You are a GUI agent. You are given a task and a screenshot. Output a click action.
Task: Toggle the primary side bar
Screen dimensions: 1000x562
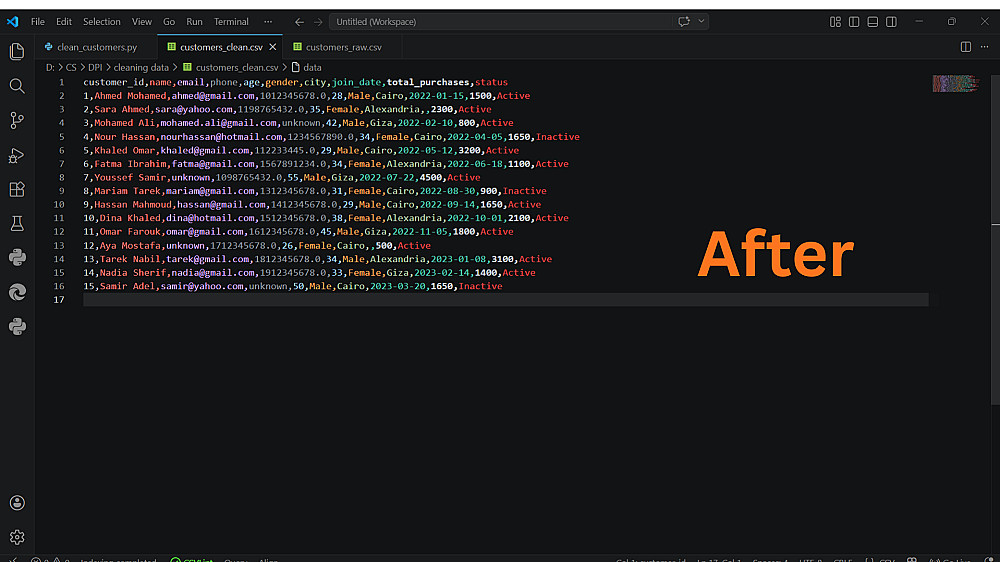click(x=854, y=22)
